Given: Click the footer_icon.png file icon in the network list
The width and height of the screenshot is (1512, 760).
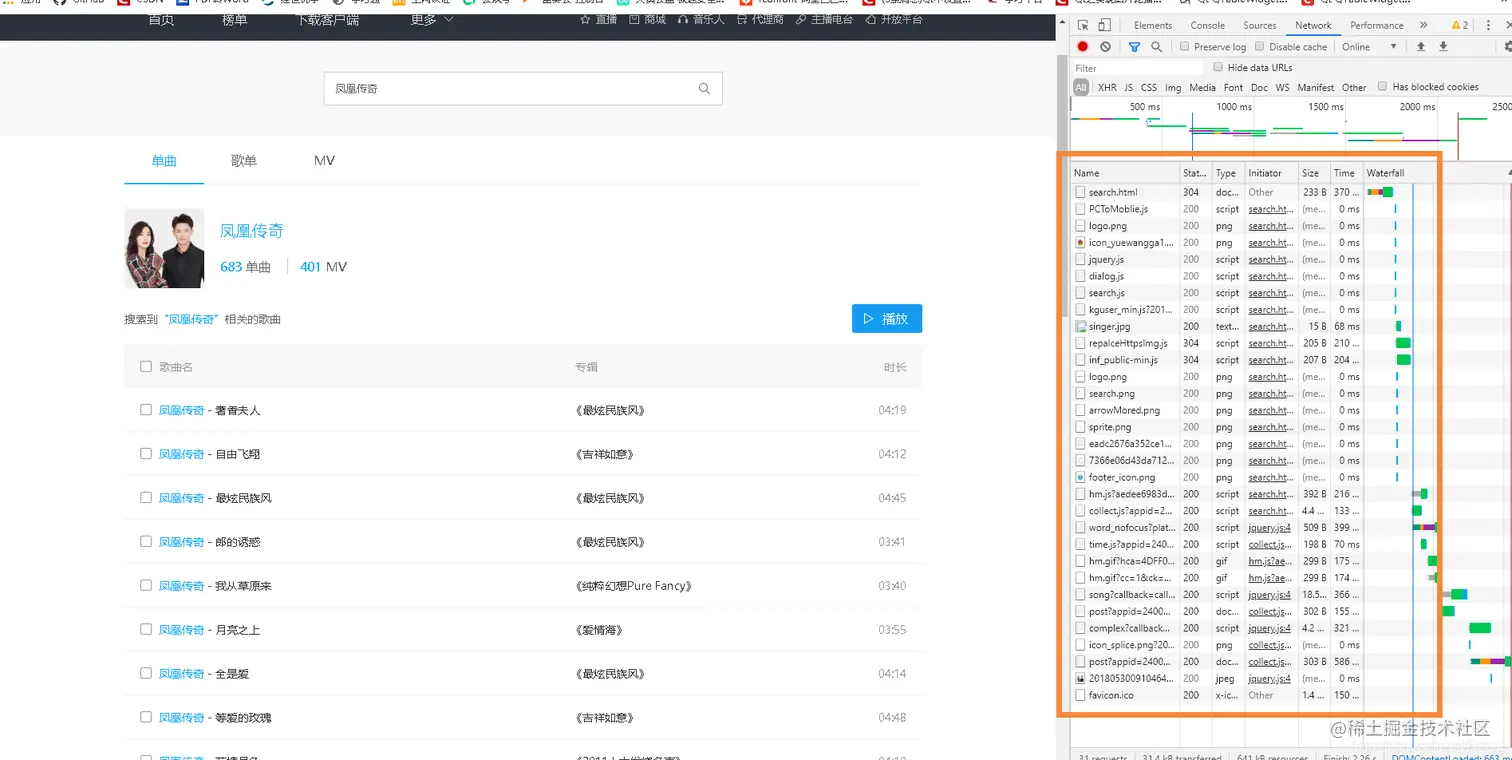Looking at the screenshot, I should tap(1080, 477).
